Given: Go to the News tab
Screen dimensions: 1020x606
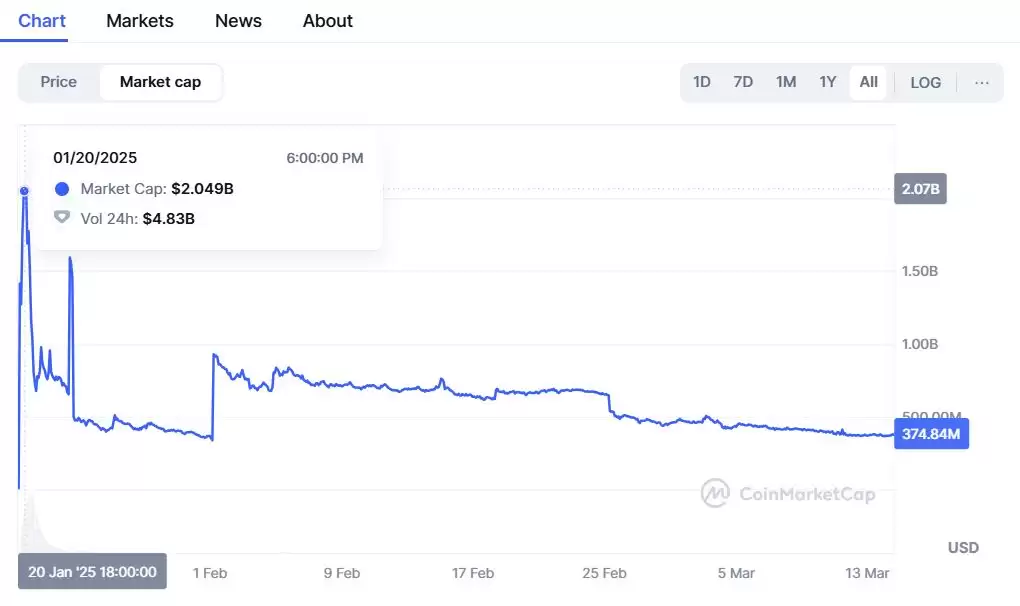Looking at the screenshot, I should pyautogui.click(x=238, y=21).
